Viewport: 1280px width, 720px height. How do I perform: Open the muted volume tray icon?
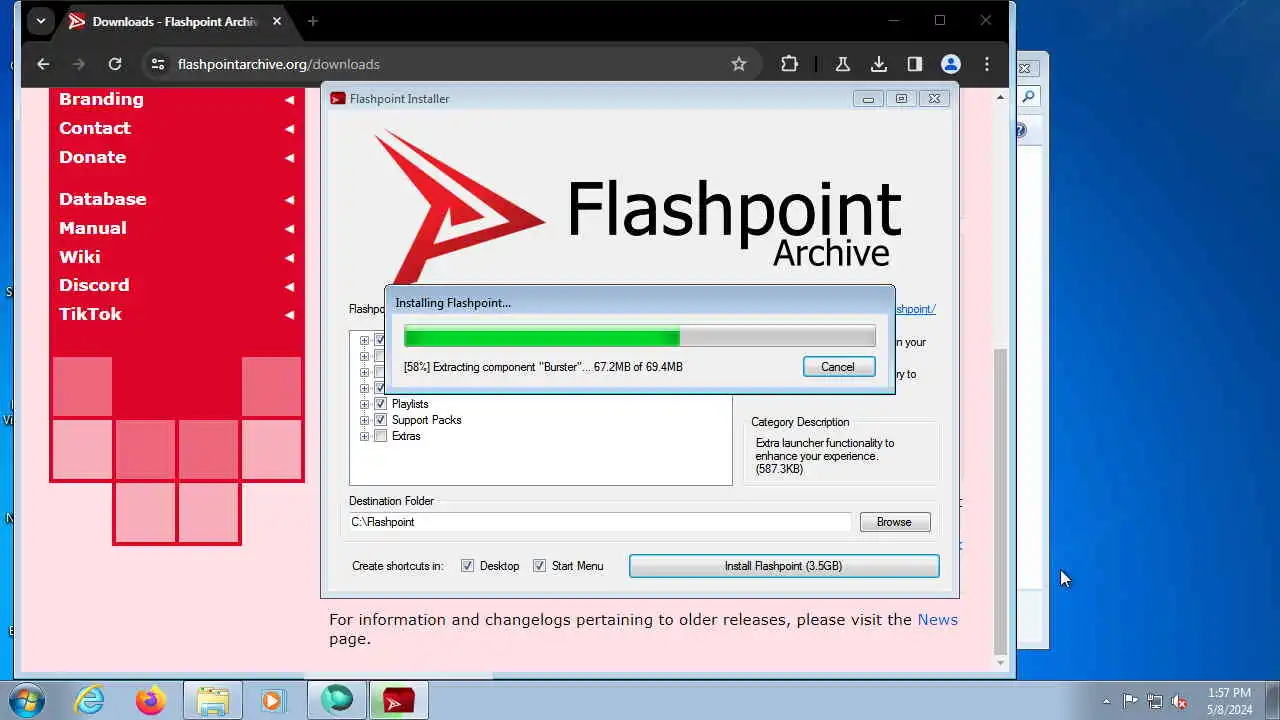1180,701
